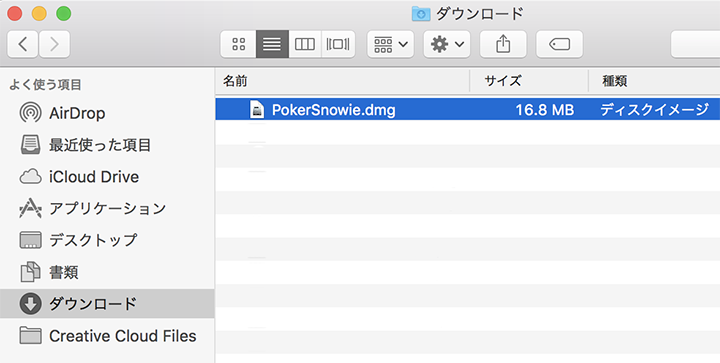Click the ダウンロード folder icon in title bar
The width and height of the screenshot is (720, 363).
[421, 14]
